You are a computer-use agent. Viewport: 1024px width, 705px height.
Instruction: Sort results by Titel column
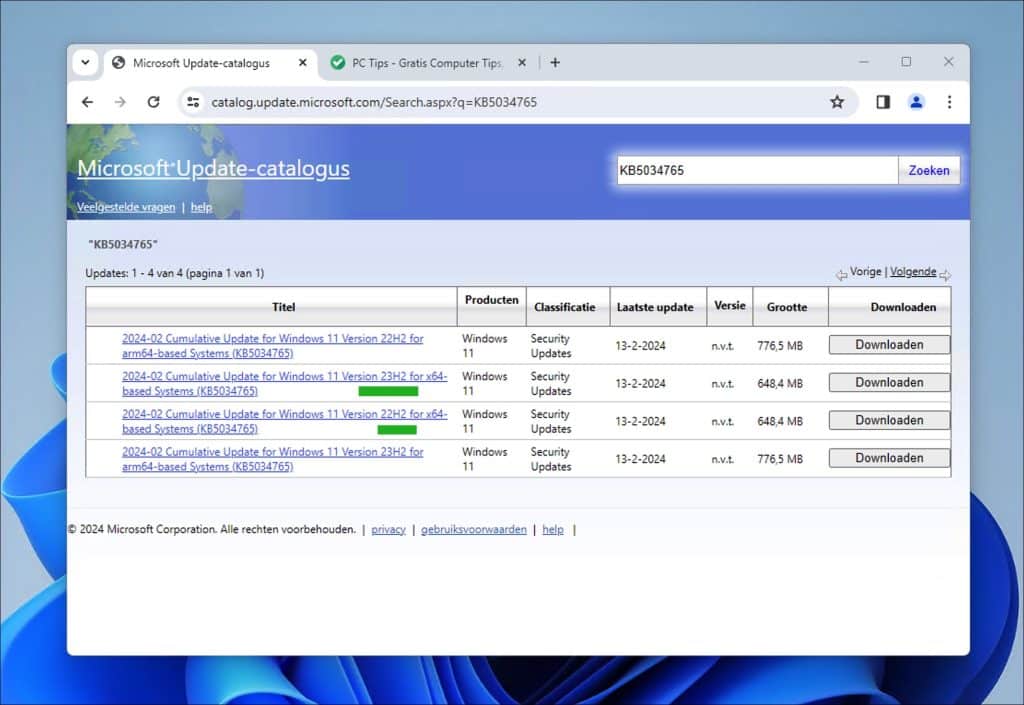coord(283,307)
